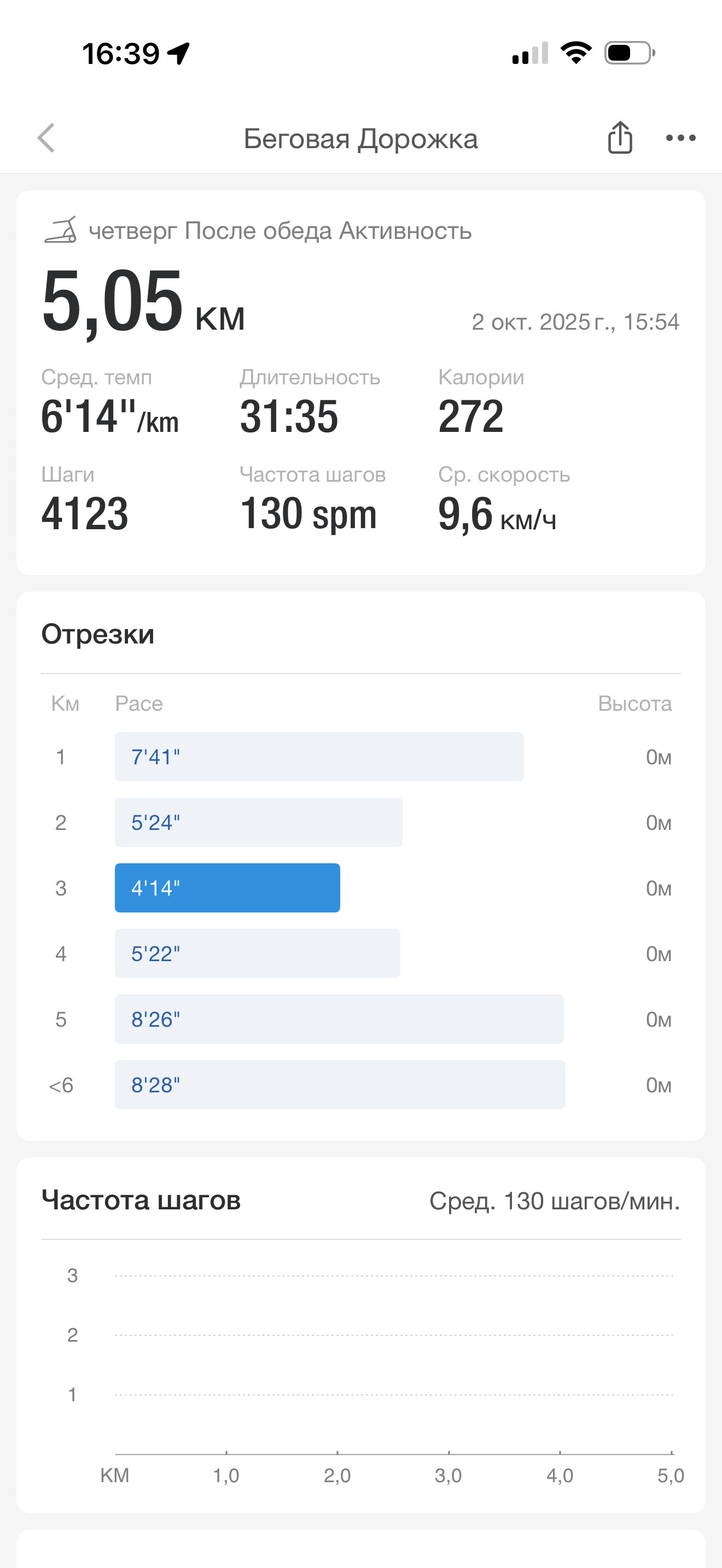
Task: Tap the Wi-Fi status icon
Action: coord(576,53)
